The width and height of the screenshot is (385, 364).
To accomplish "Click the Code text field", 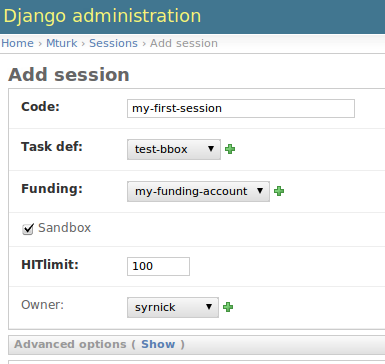I will click(241, 108).
